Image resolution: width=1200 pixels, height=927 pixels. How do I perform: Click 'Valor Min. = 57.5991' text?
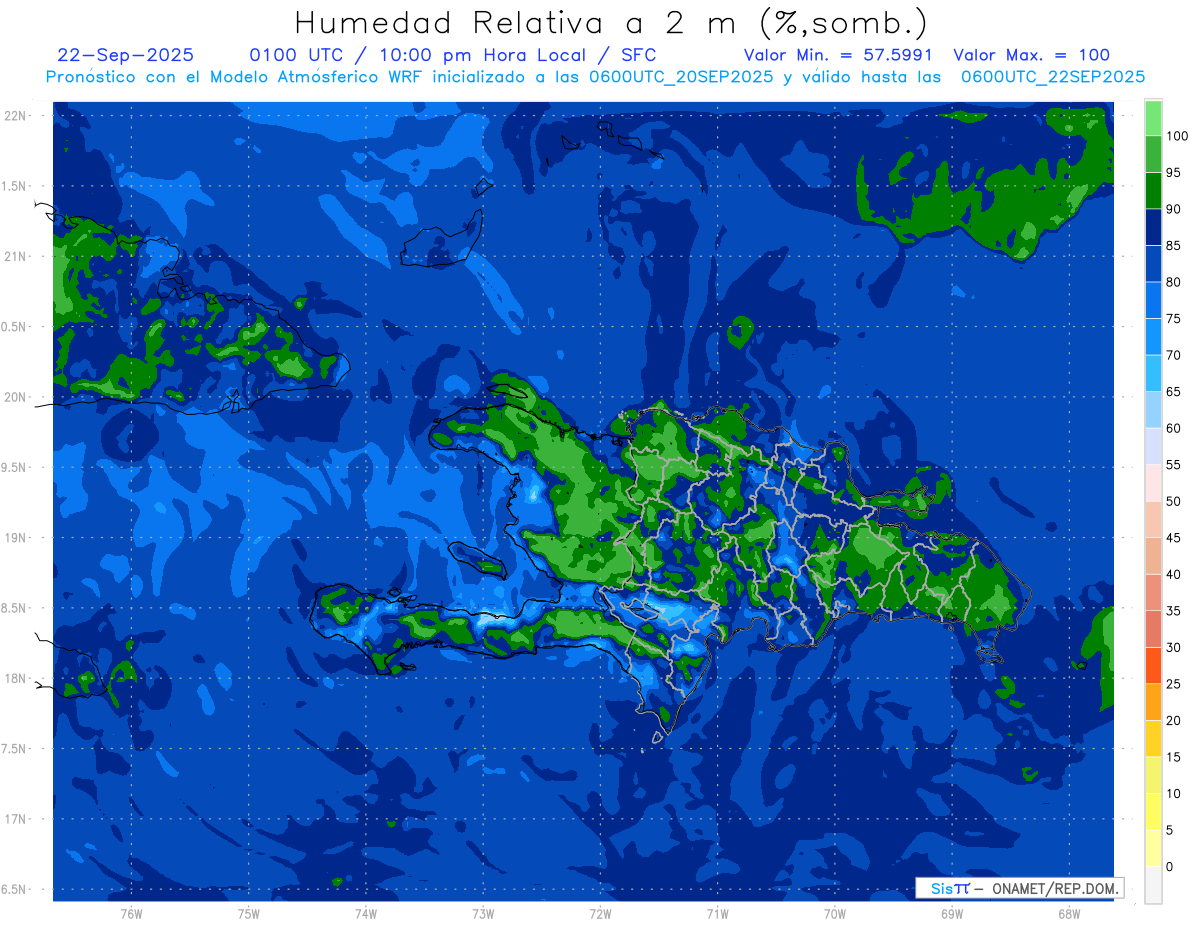pyautogui.click(x=838, y=55)
